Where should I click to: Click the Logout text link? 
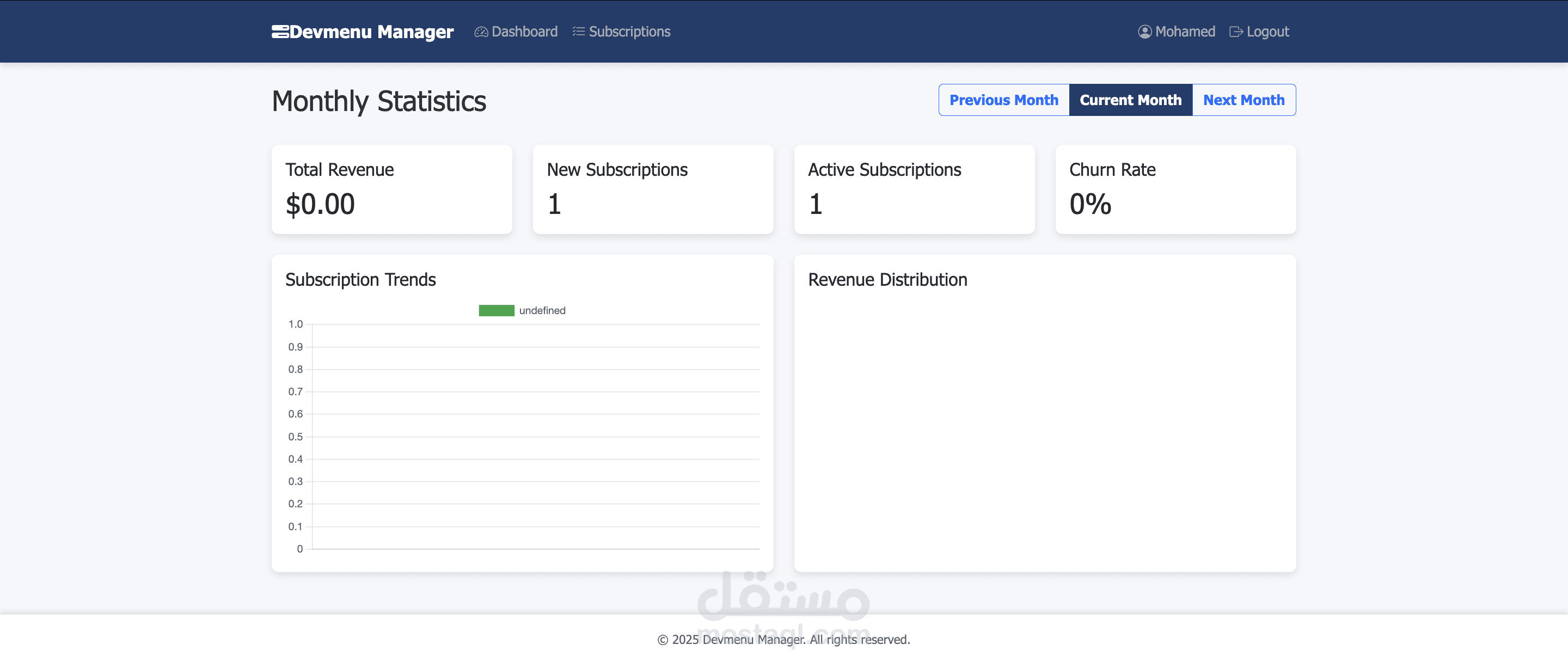1267,32
